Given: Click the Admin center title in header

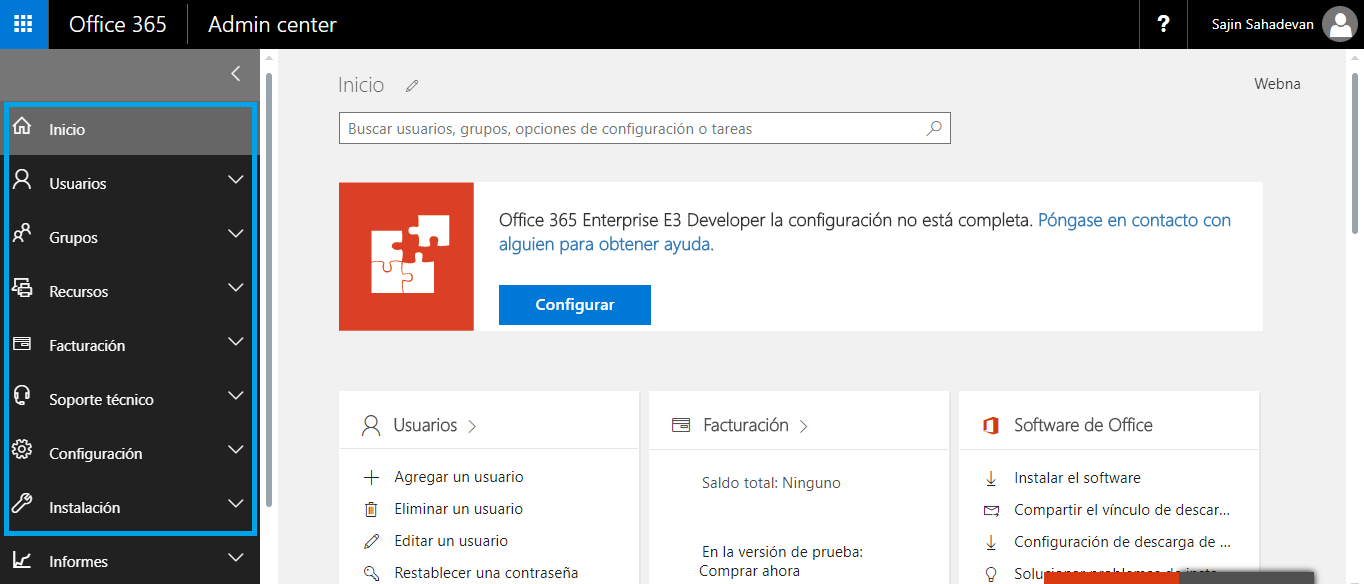Looking at the screenshot, I should point(272,24).
